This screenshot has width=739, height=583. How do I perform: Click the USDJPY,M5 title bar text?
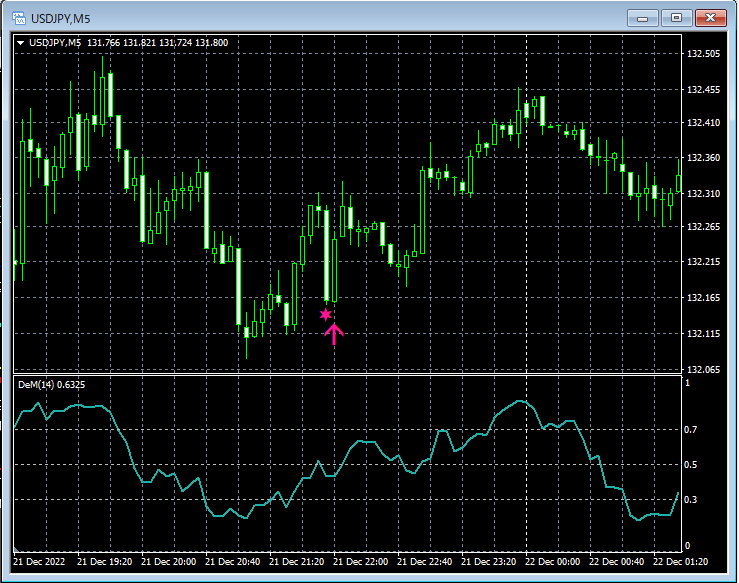[60, 19]
